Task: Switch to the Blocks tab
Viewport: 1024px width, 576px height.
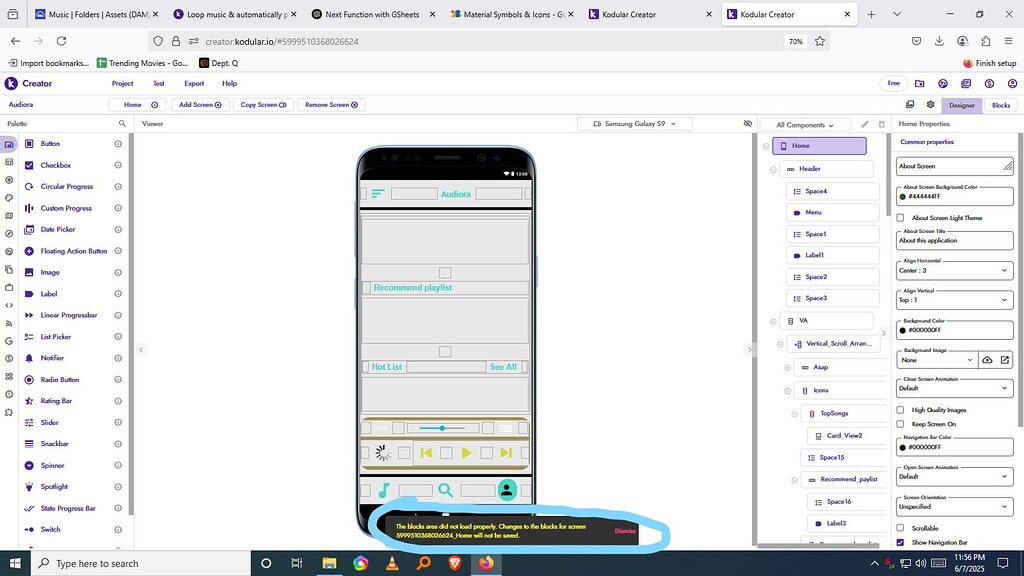Action: point(999,104)
